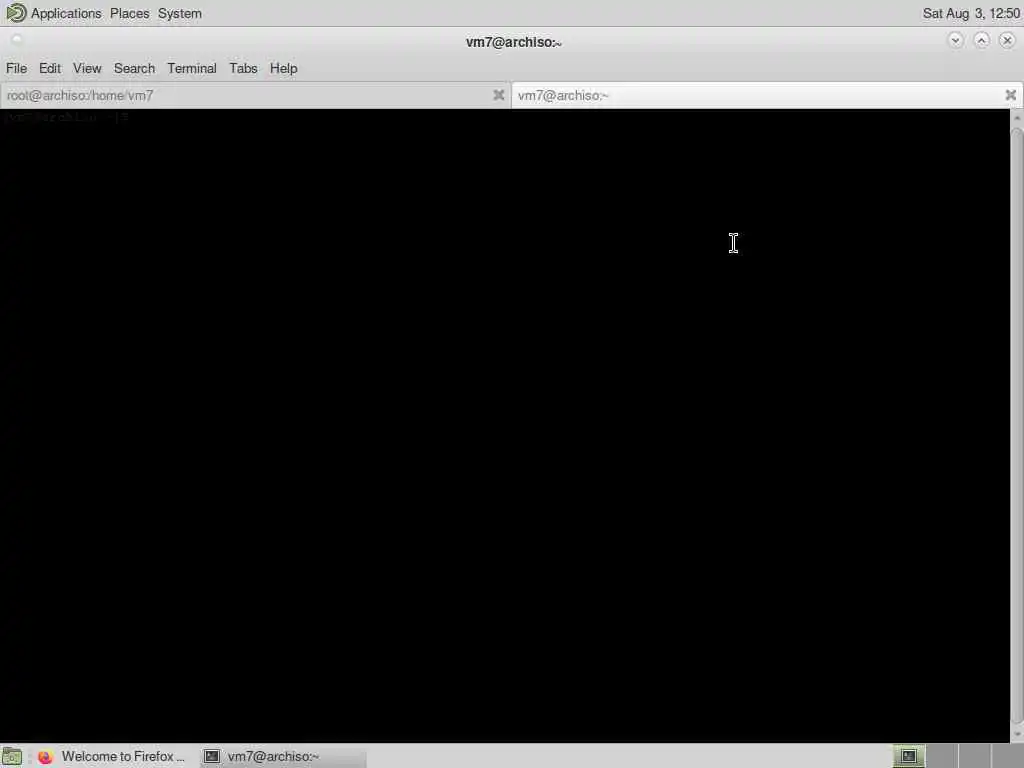Minimize the terminal window
Image resolution: width=1024 pixels, height=768 pixels.
[x=955, y=40]
